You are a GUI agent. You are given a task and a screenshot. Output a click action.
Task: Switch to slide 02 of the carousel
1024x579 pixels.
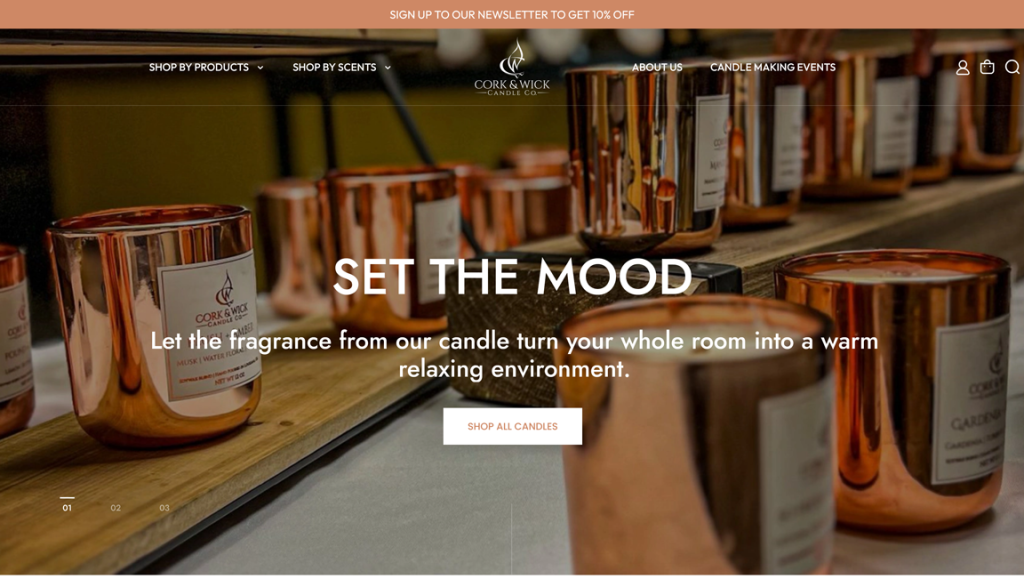coord(116,507)
